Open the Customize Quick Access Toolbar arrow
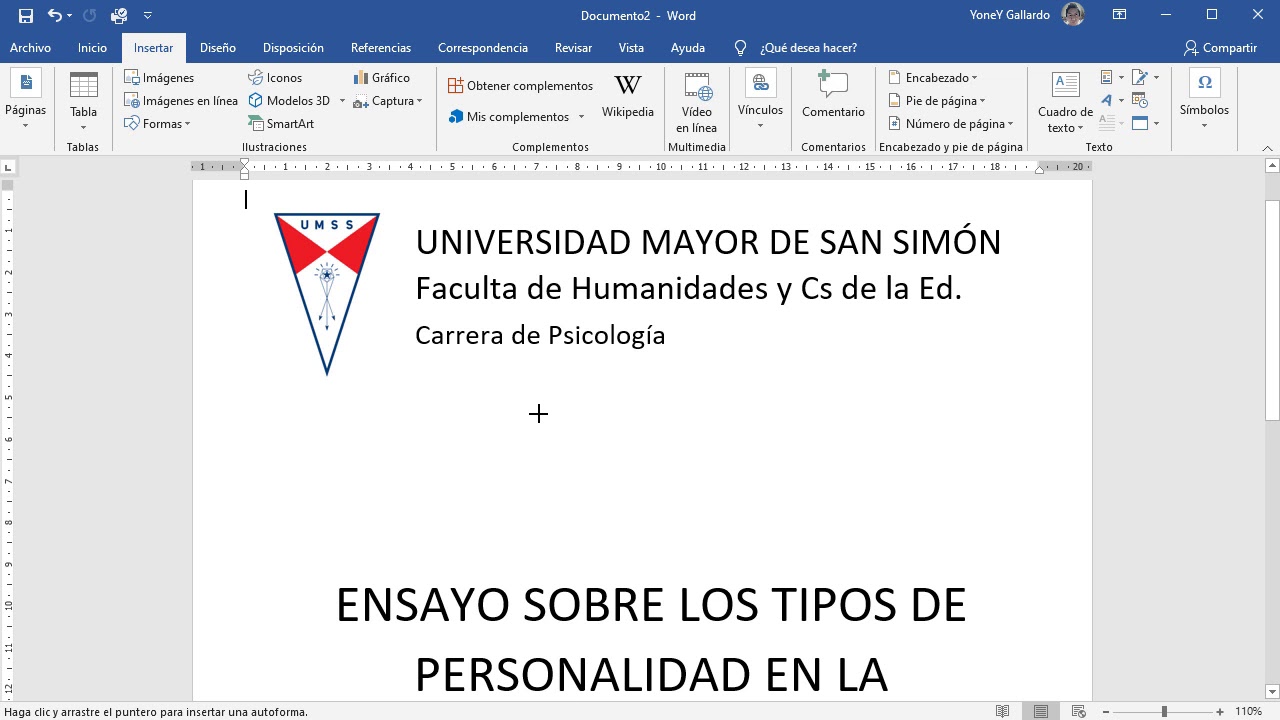The width and height of the screenshot is (1280, 720). (x=148, y=15)
